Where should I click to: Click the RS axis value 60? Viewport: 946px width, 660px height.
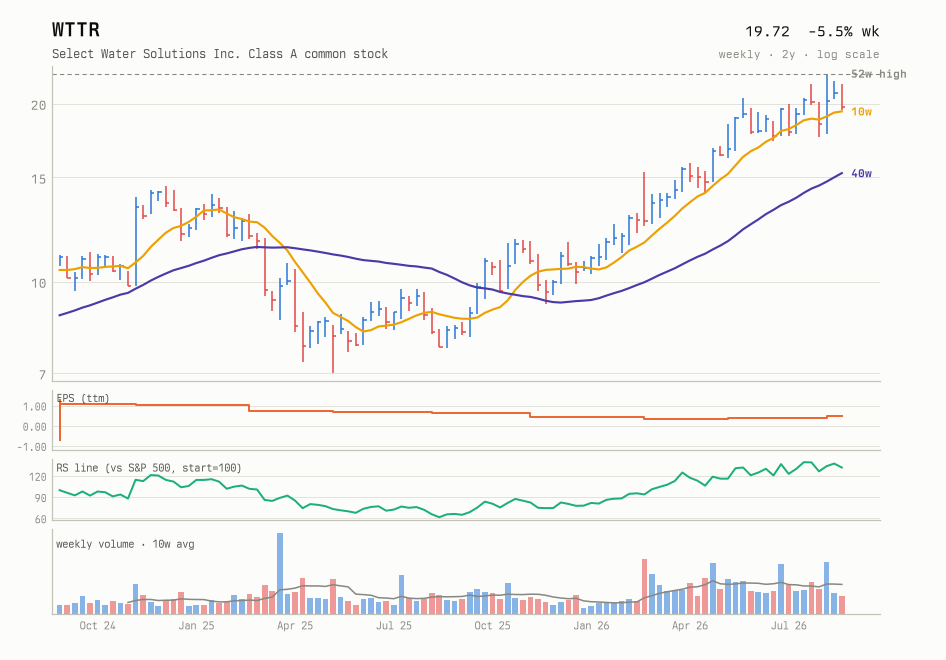(40, 519)
